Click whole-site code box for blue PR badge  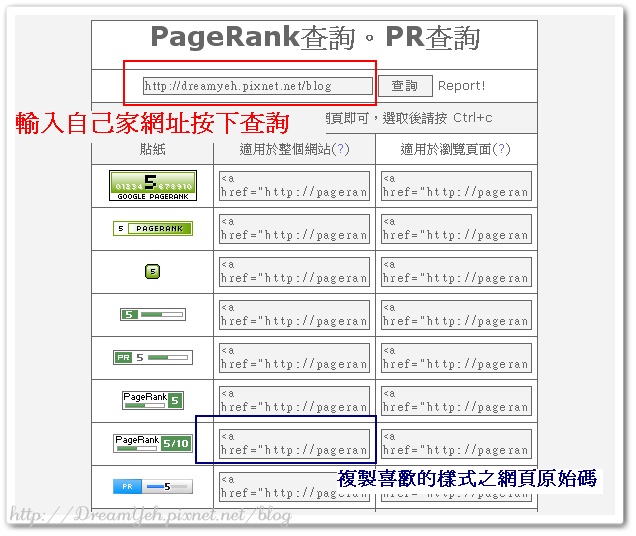pos(294,487)
